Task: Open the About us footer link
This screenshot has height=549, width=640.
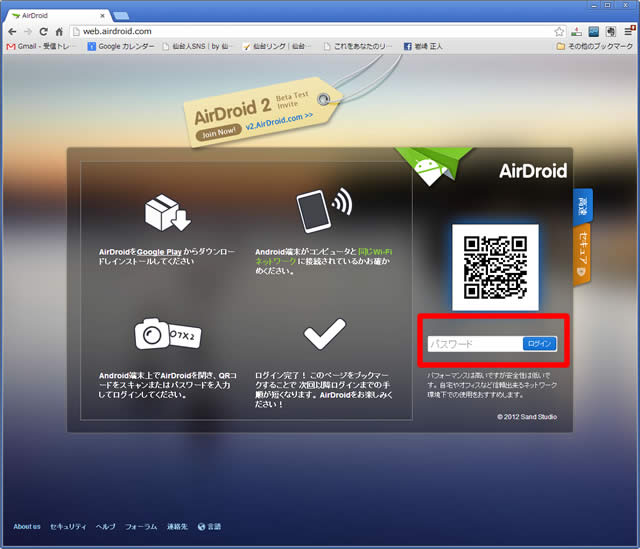Action: pyautogui.click(x=27, y=527)
